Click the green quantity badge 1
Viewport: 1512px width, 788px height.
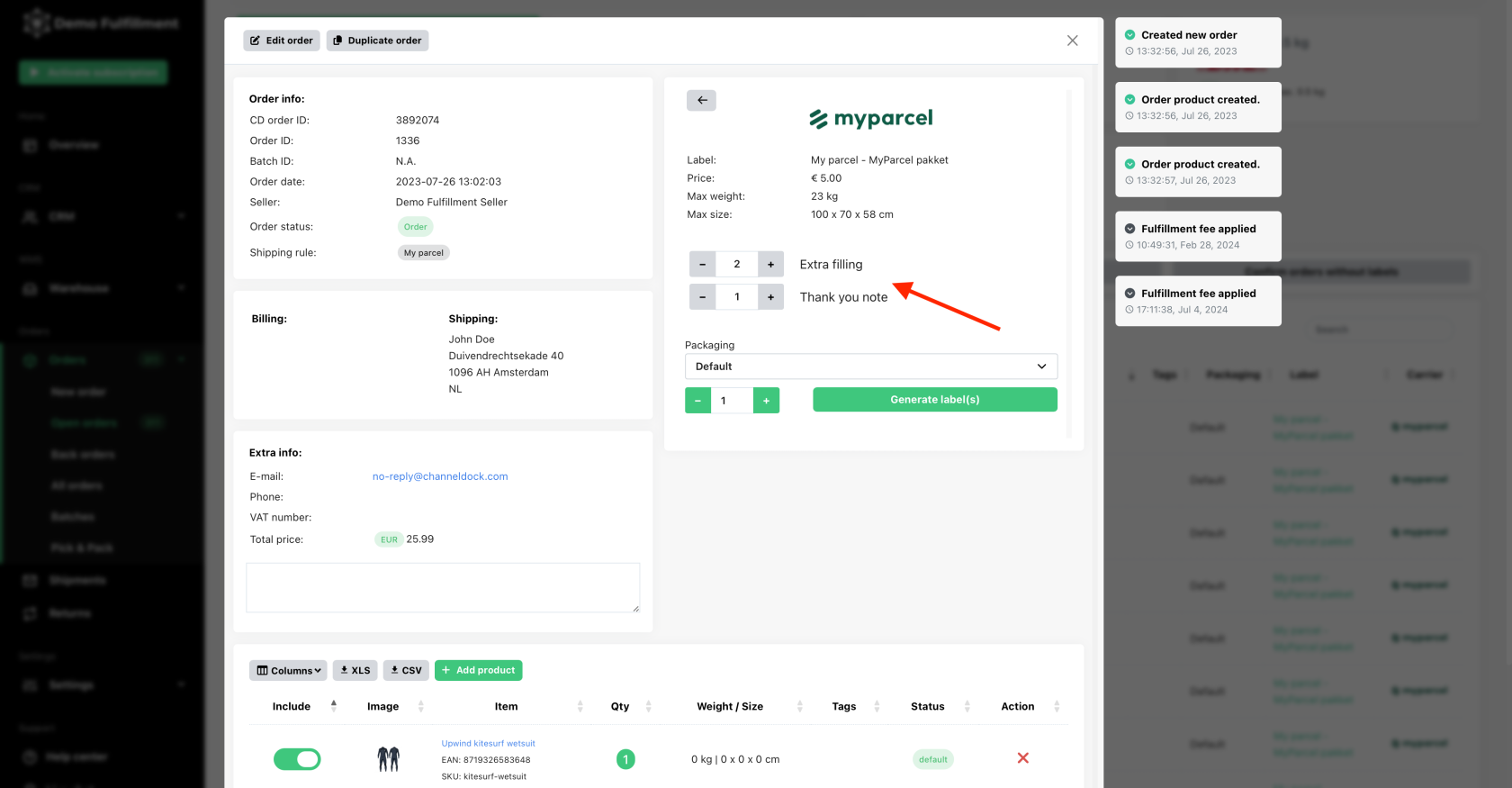pos(625,759)
